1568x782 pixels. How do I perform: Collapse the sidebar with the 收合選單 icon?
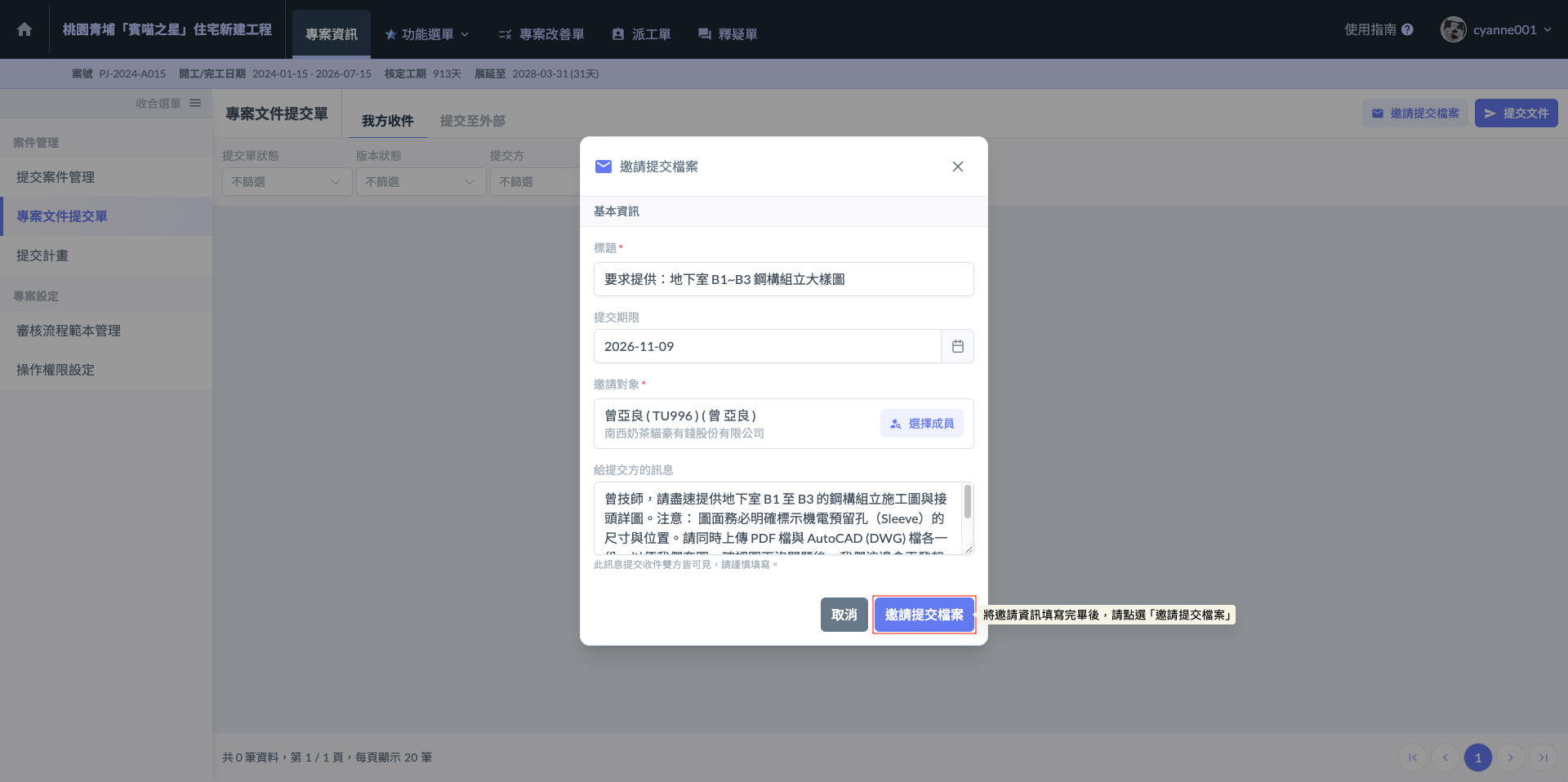pos(195,103)
